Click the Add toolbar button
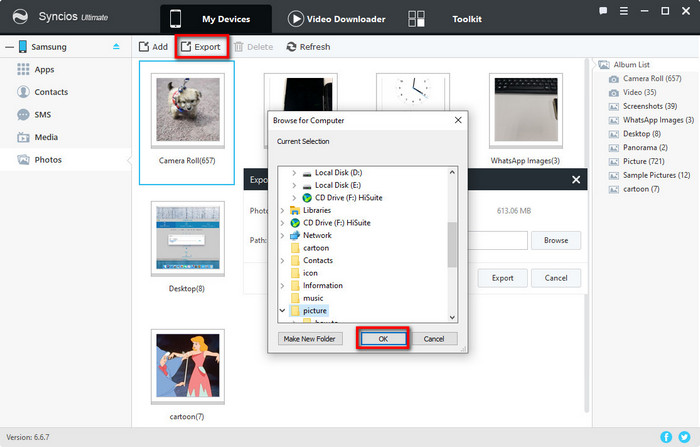Image resolution: width=700 pixels, height=447 pixels. [x=153, y=46]
